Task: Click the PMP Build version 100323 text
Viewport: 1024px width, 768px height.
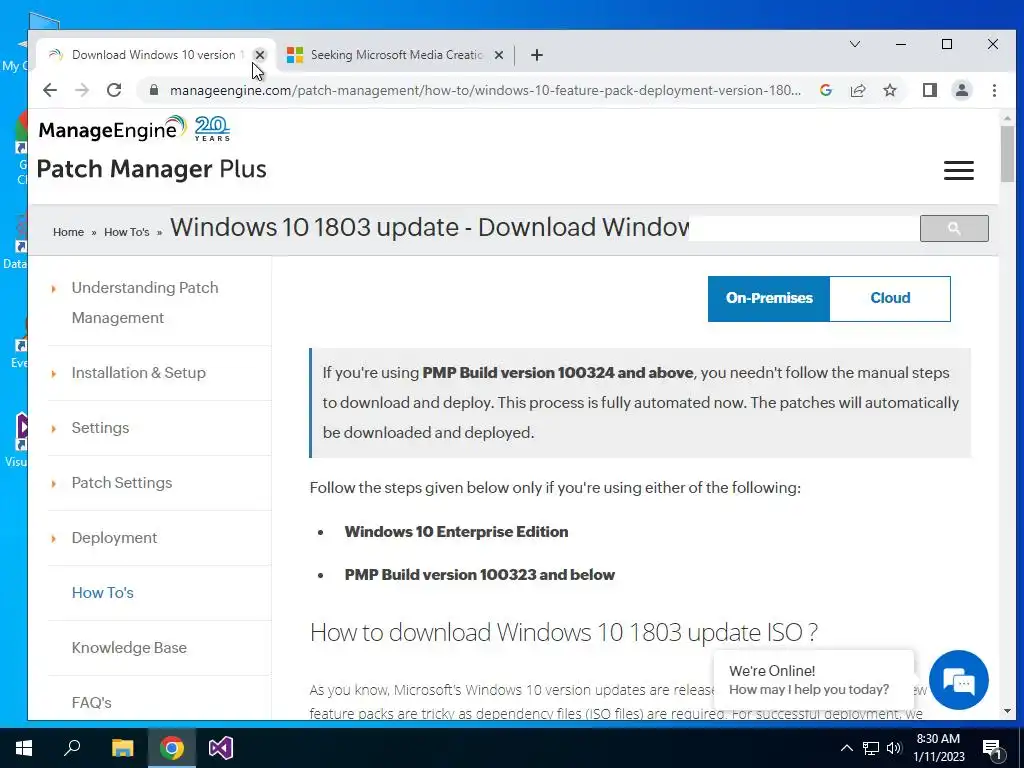Action: tap(480, 575)
